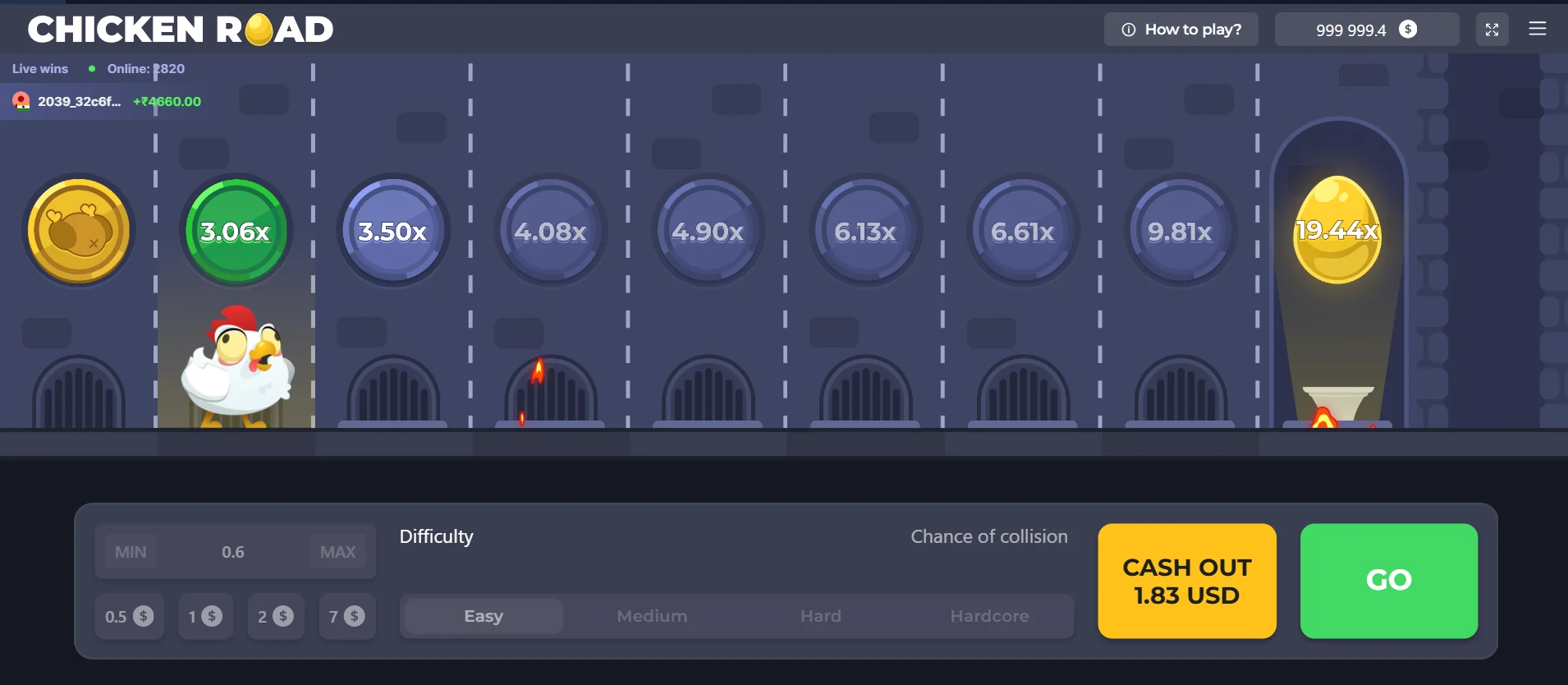Click the Chicken Road logo

(181, 30)
